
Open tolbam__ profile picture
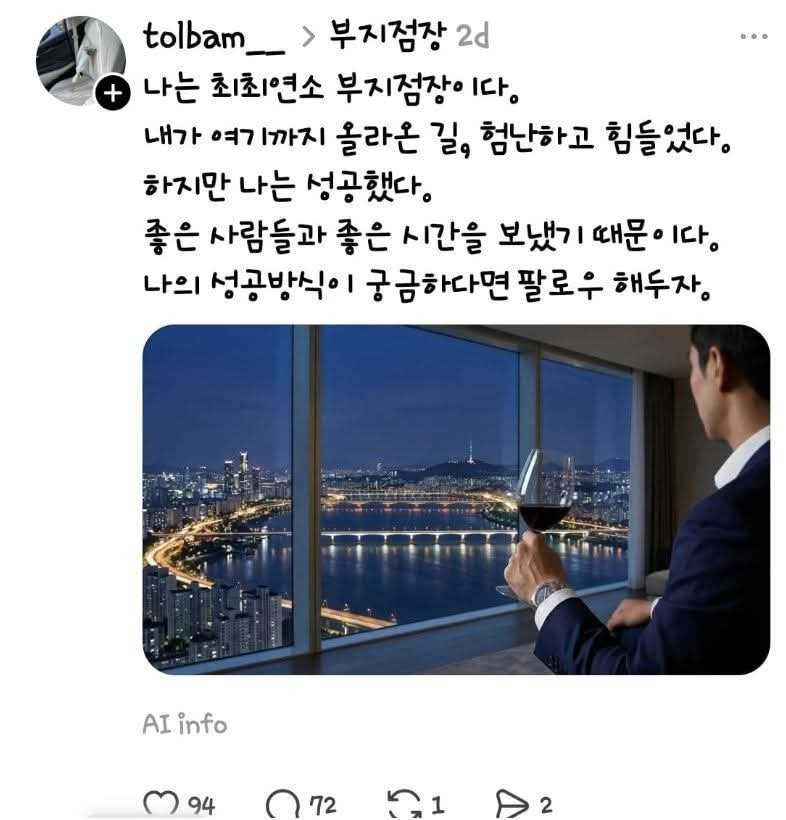point(81,60)
